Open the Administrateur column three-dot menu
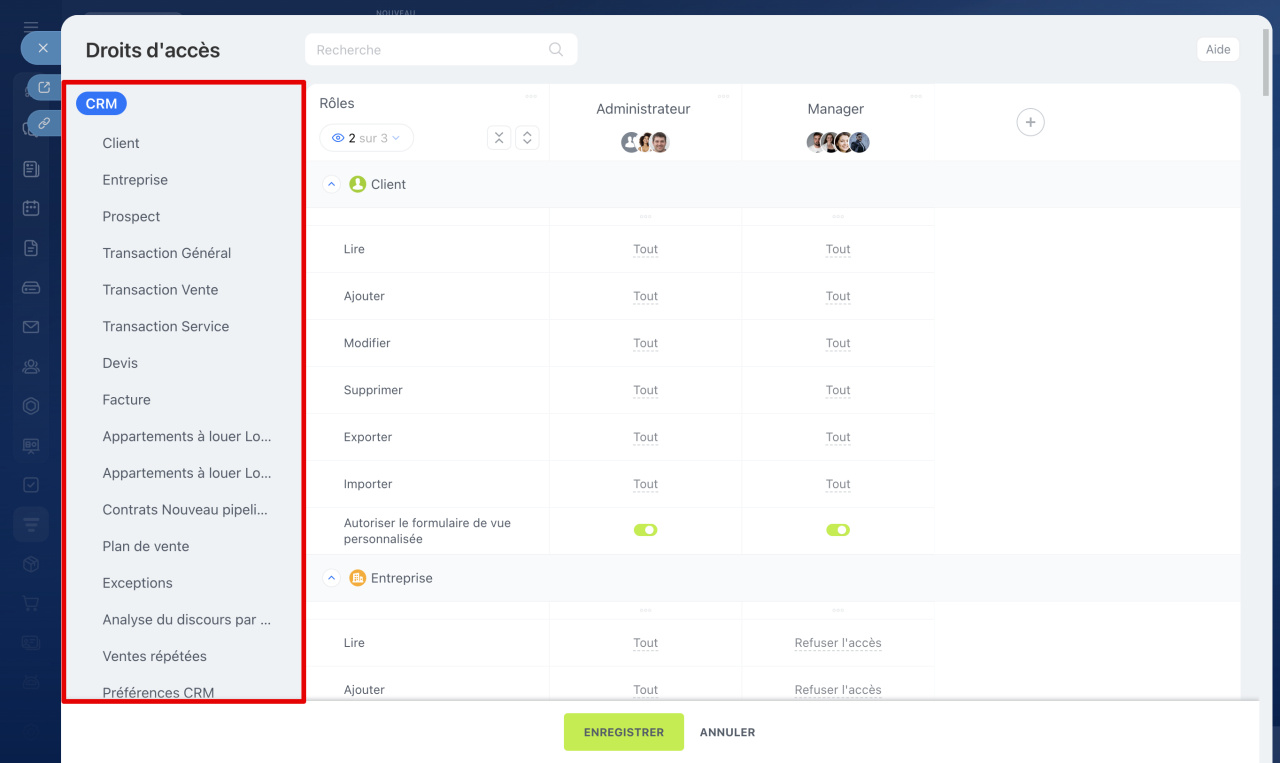The height and width of the screenshot is (763, 1280). coord(723,97)
